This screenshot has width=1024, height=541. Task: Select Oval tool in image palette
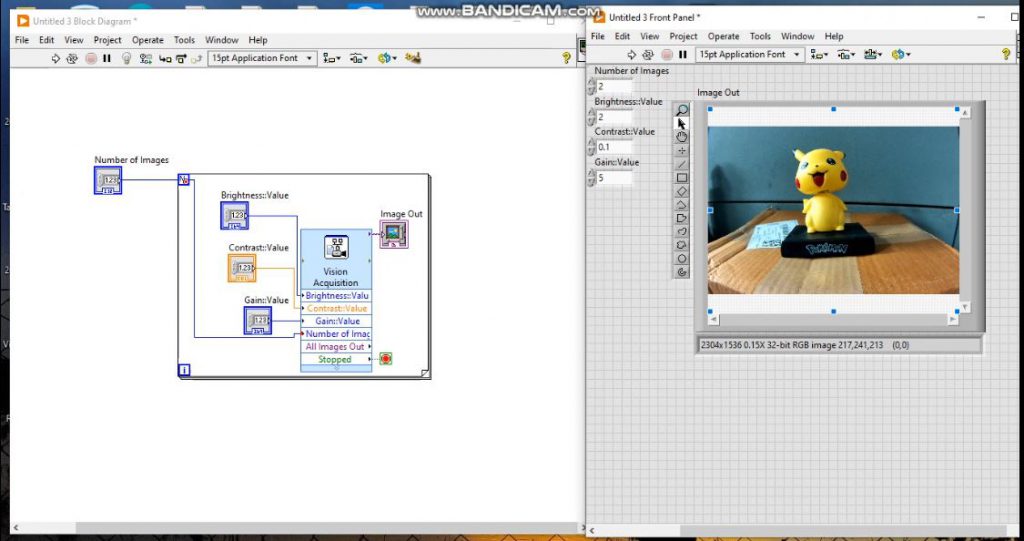682,259
